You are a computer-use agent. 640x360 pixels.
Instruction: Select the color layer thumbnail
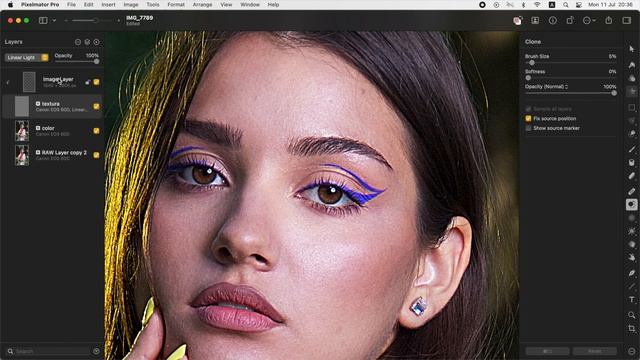(22, 131)
